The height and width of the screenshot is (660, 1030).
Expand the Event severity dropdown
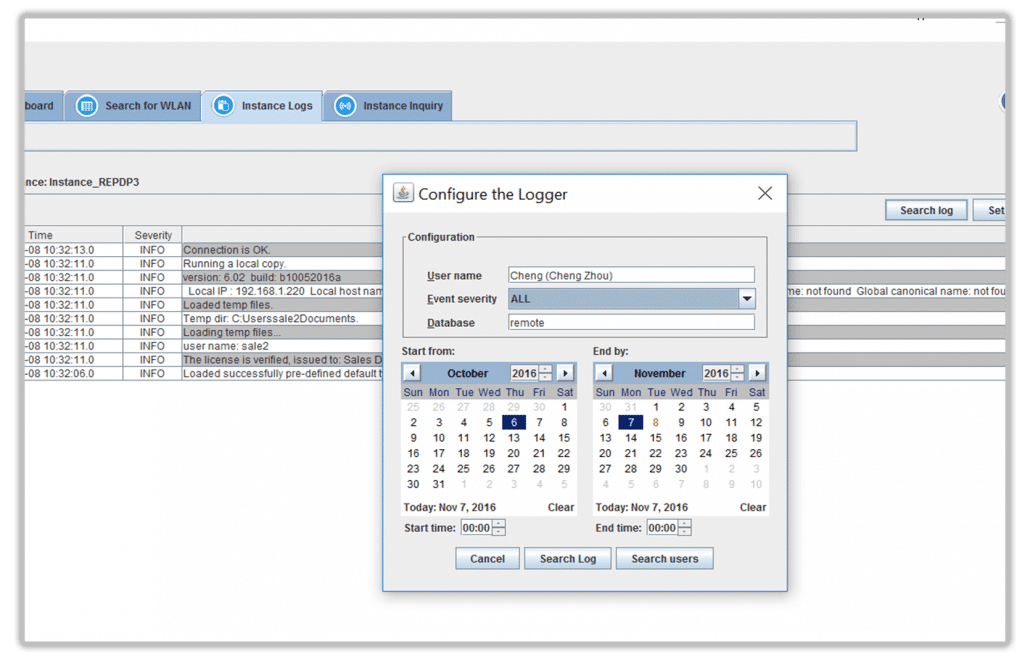tap(747, 299)
